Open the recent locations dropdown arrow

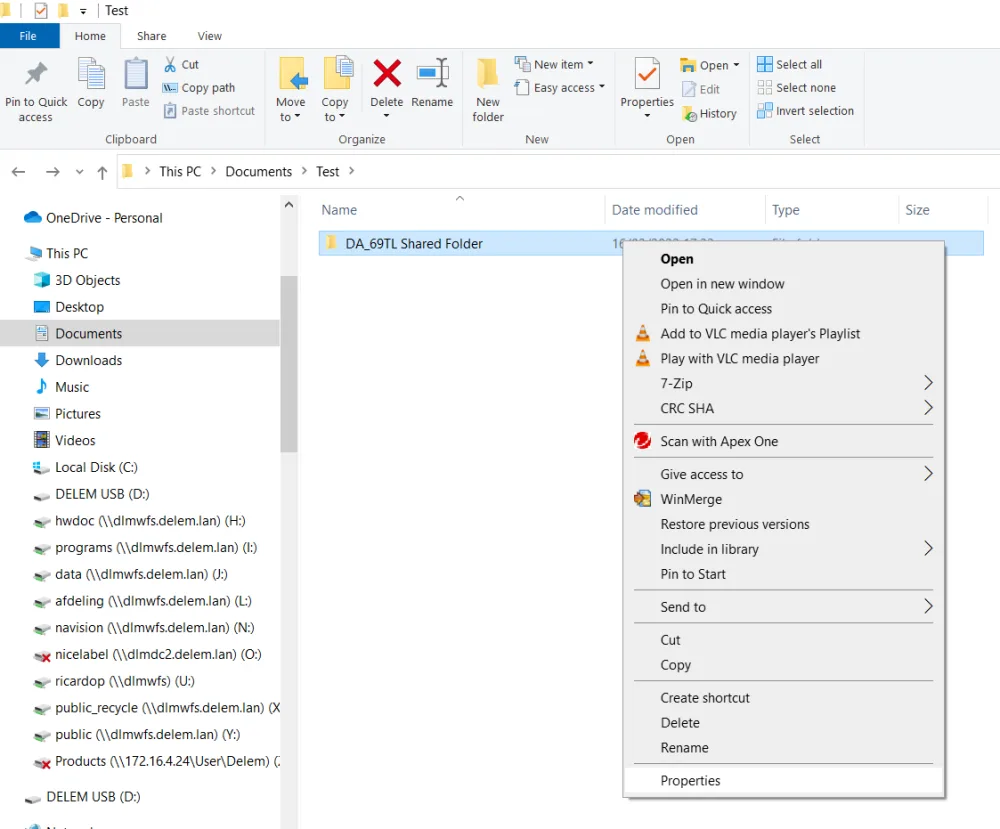[79, 172]
